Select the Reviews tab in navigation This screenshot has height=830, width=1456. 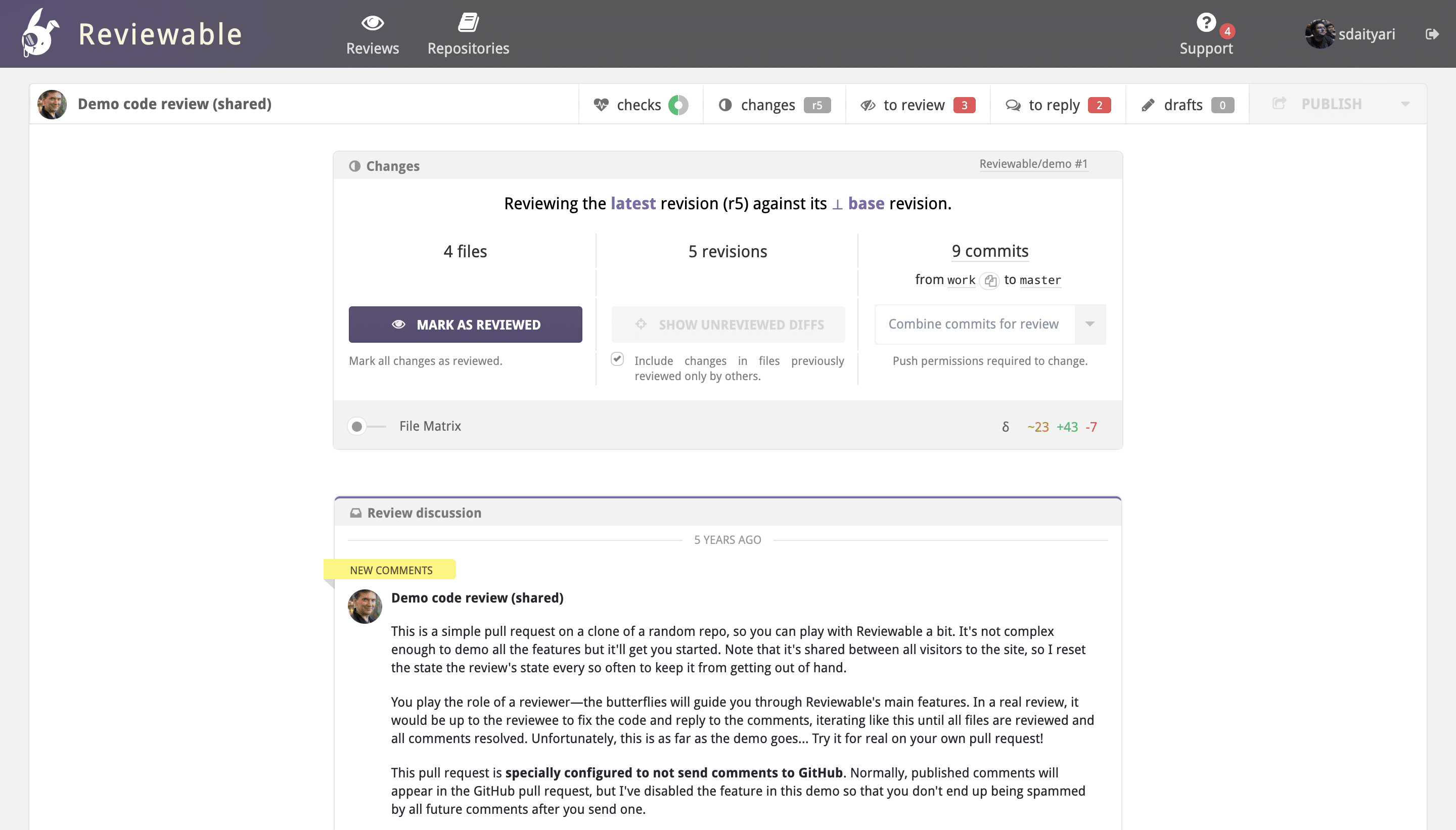373,35
